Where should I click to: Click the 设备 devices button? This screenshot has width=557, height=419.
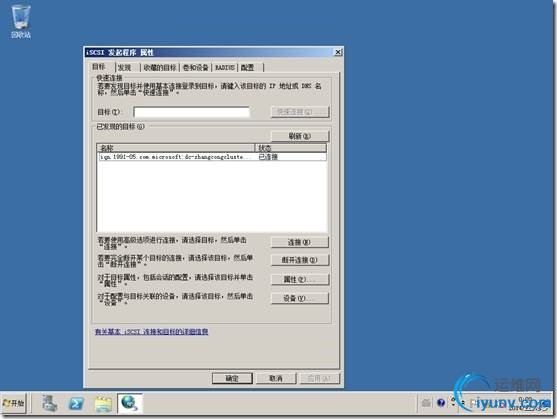(300, 298)
